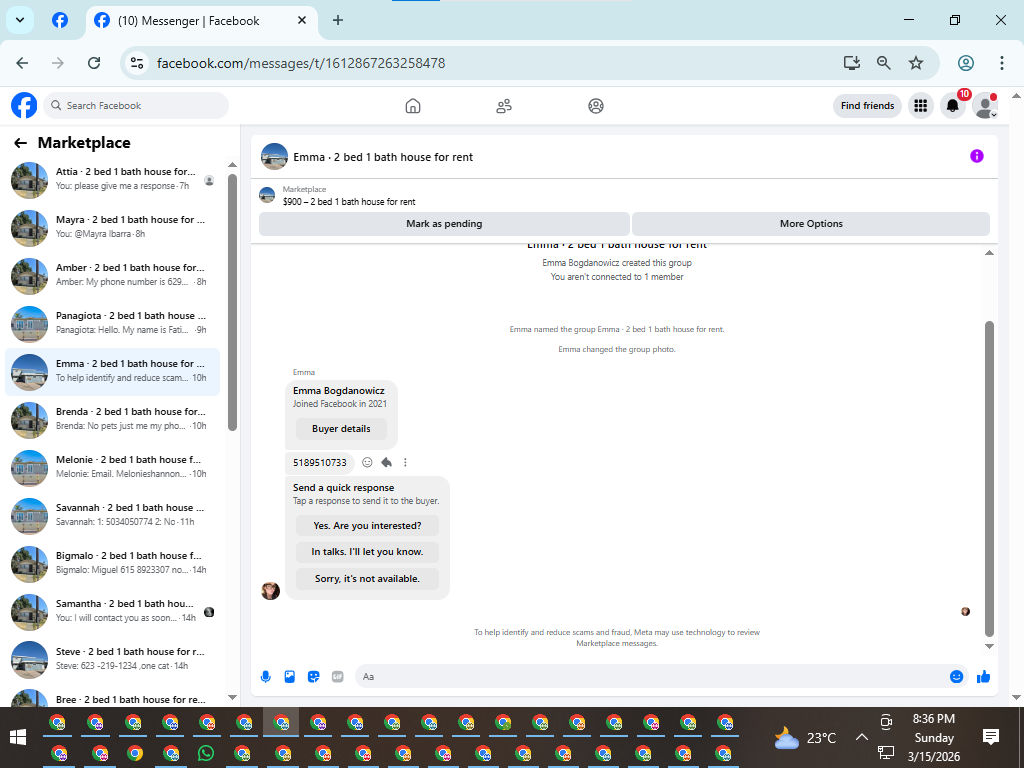The width and height of the screenshot is (1024, 768).
Task: View site information icon in the address bar
Action: click(x=136, y=63)
